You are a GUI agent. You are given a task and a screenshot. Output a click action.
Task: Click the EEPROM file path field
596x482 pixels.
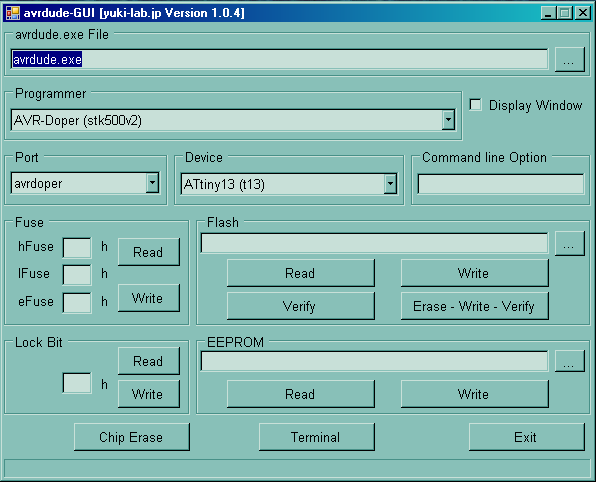(x=374, y=361)
